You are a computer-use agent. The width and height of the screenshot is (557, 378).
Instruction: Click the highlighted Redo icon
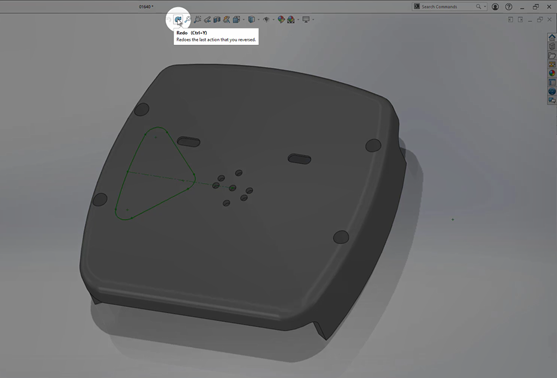178,20
